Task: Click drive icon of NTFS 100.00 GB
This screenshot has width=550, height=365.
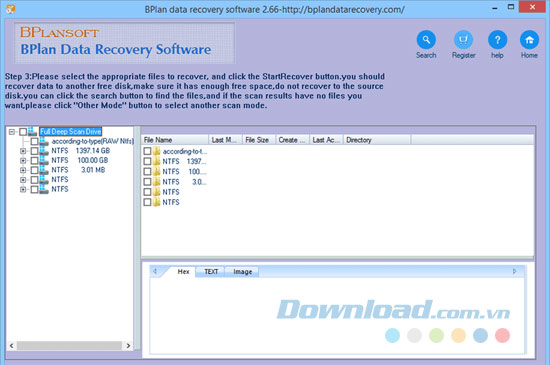Action: coord(44,160)
